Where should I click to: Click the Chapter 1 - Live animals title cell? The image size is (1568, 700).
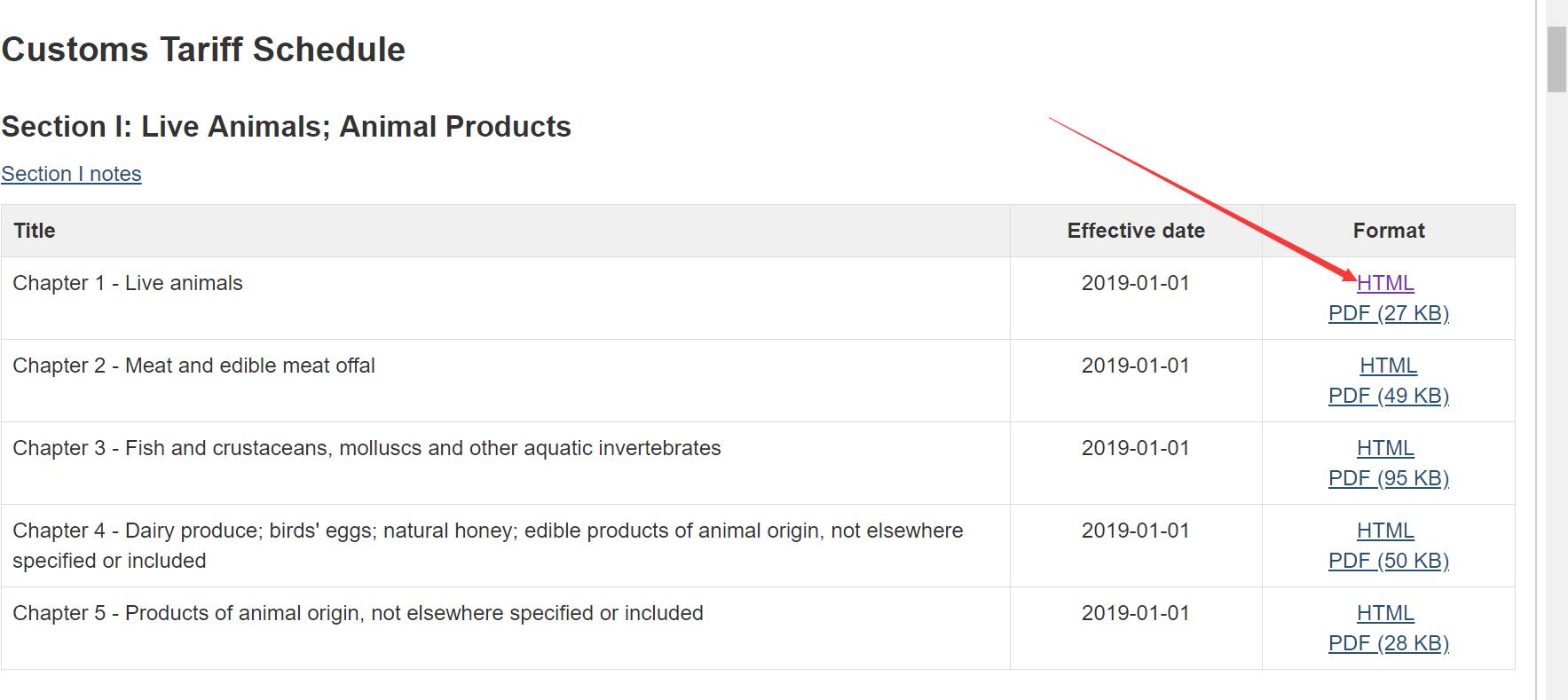[128, 283]
